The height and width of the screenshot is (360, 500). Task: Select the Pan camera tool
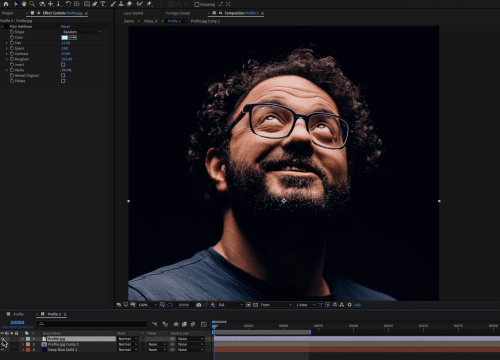click(51, 4)
